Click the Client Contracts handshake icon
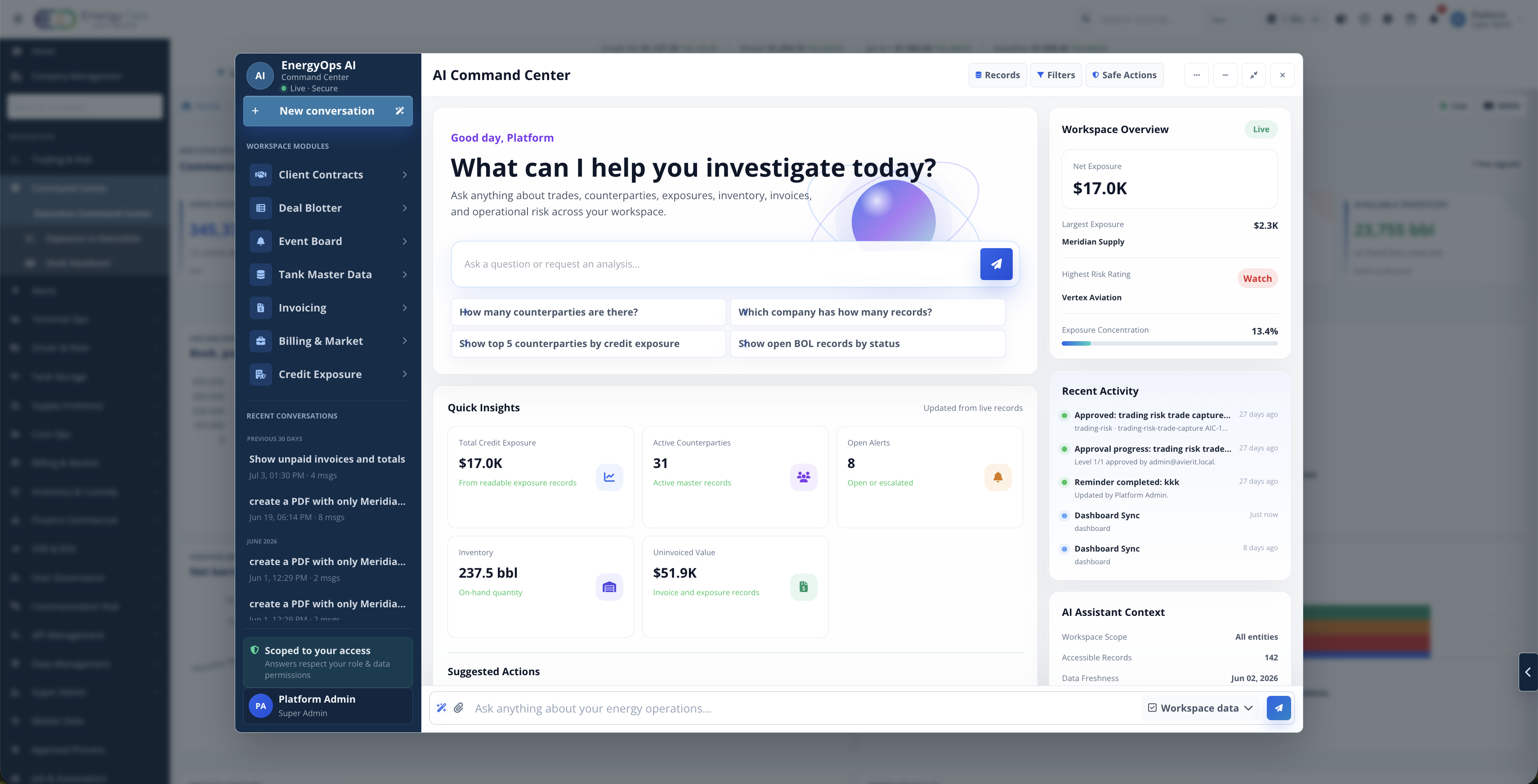The height and width of the screenshot is (784, 1538). pyautogui.click(x=260, y=175)
